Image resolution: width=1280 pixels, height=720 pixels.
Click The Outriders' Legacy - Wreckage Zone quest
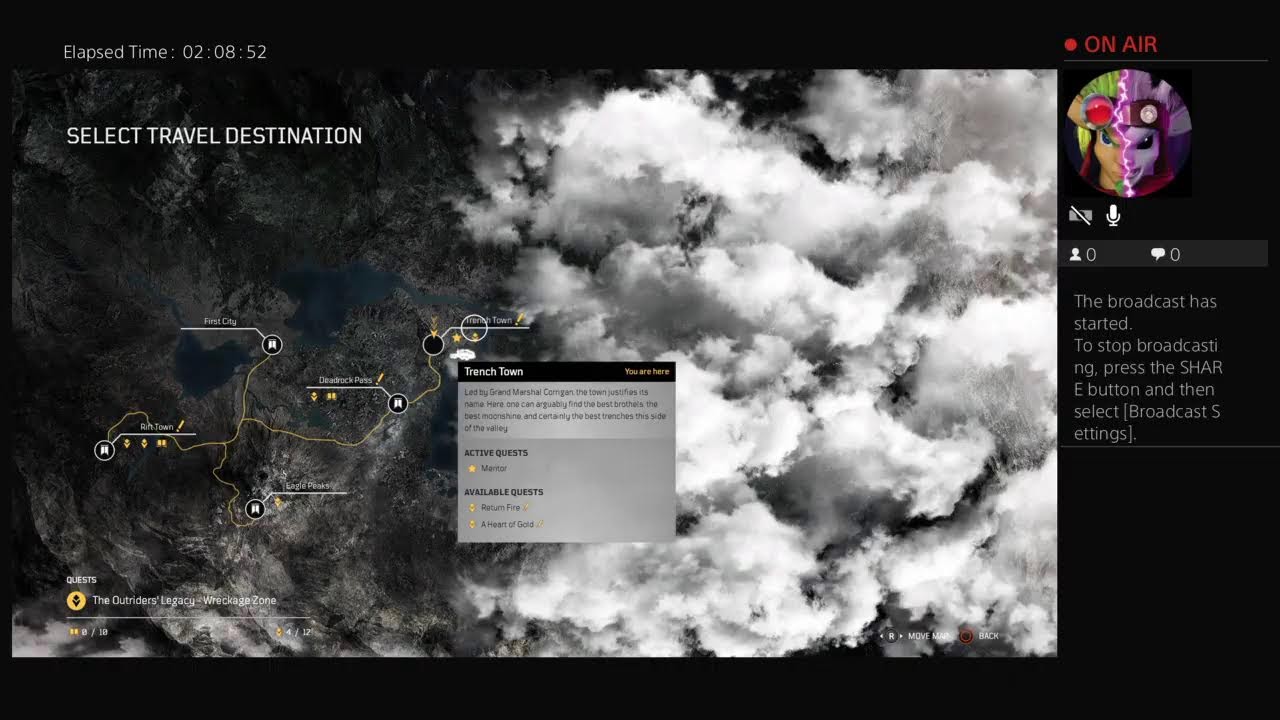tap(184, 600)
